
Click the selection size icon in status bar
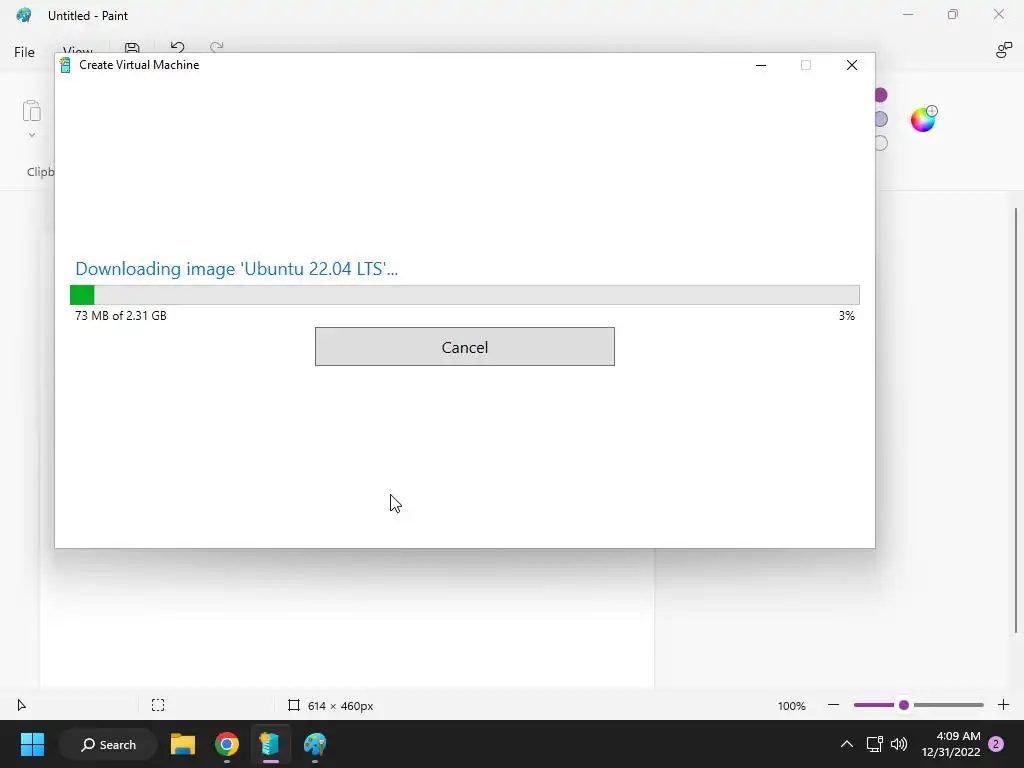pos(158,705)
